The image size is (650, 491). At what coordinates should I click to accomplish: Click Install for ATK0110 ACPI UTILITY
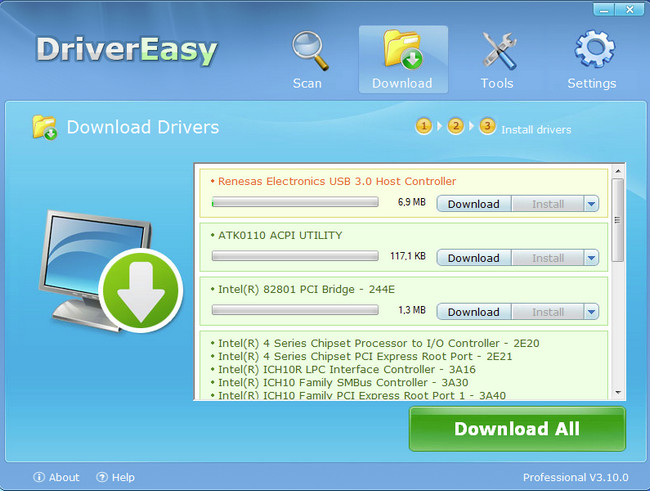[x=548, y=258]
